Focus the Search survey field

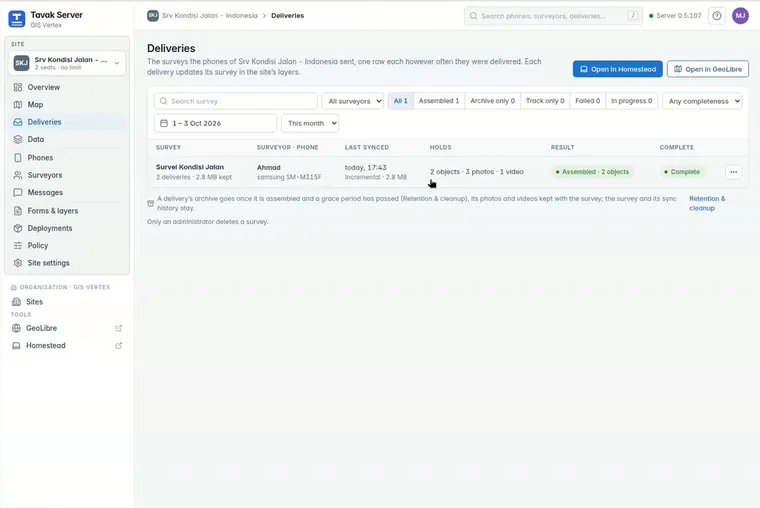click(x=236, y=101)
